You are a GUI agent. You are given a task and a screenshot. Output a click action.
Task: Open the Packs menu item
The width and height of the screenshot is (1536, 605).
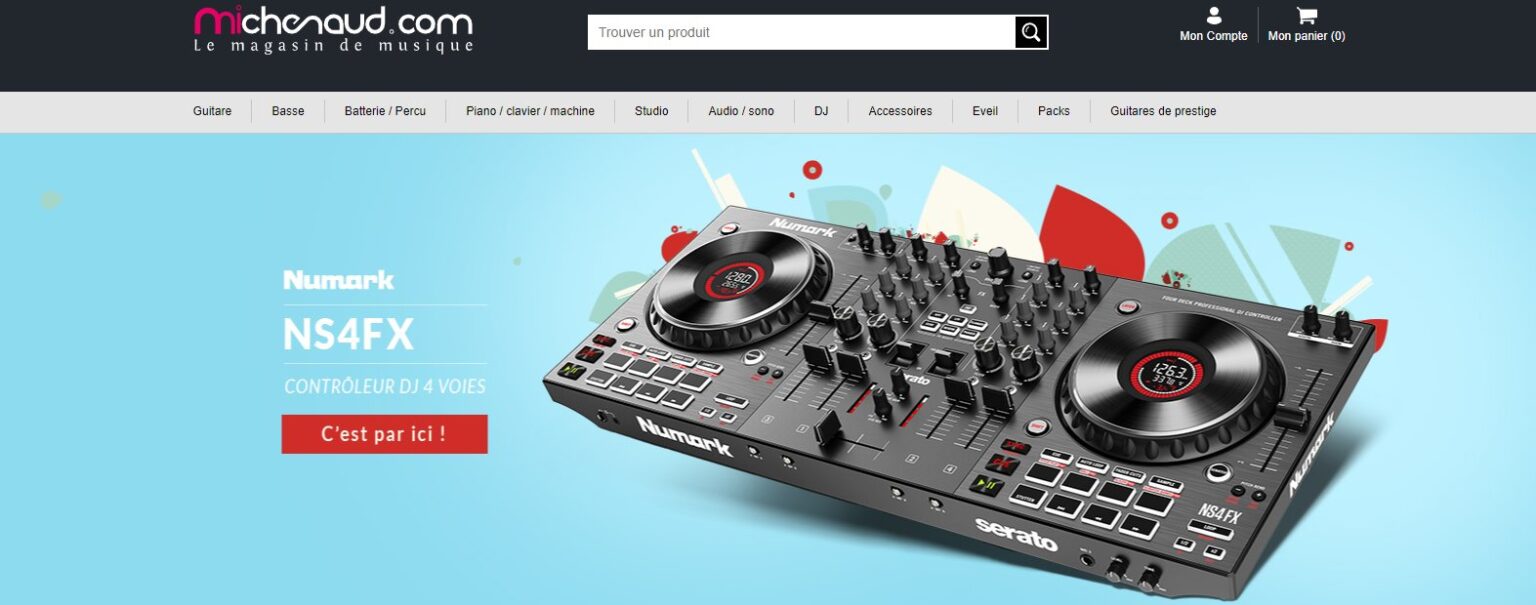[1054, 111]
